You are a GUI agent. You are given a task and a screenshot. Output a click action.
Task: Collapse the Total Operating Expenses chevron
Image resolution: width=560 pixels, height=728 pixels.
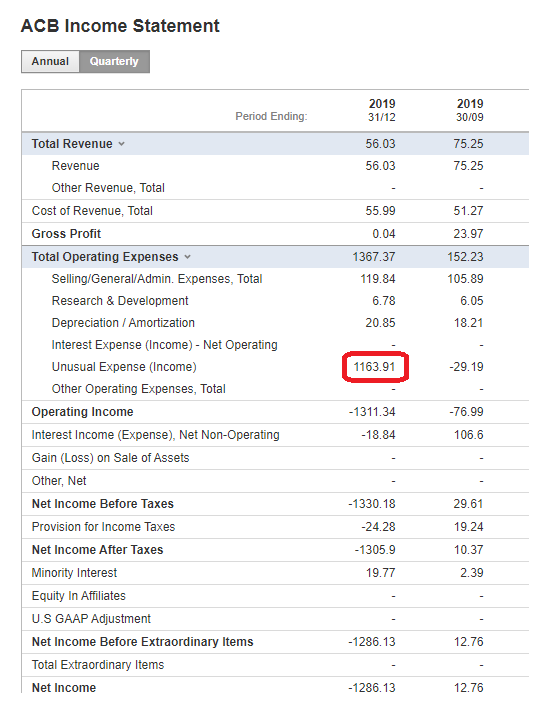click(187, 257)
